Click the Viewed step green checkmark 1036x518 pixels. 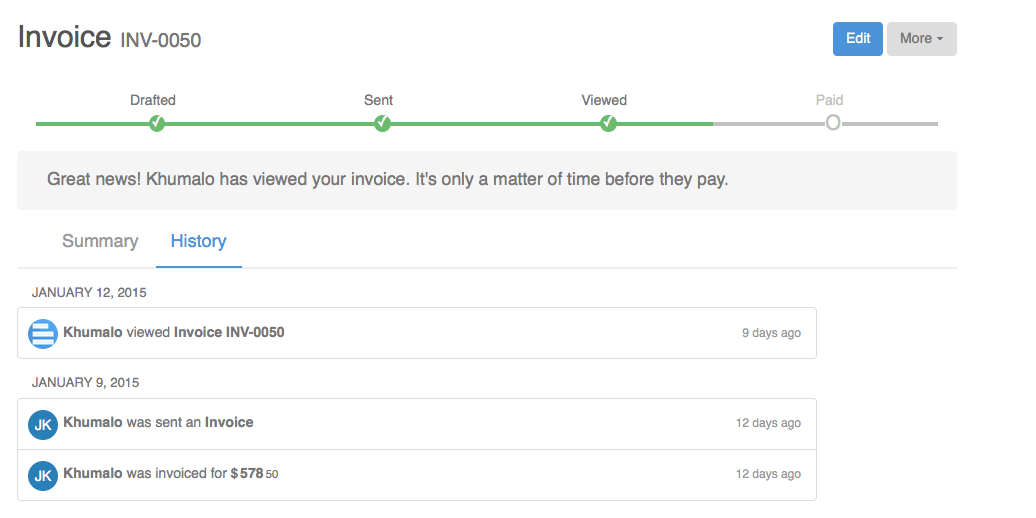click(x=609, y=124)
